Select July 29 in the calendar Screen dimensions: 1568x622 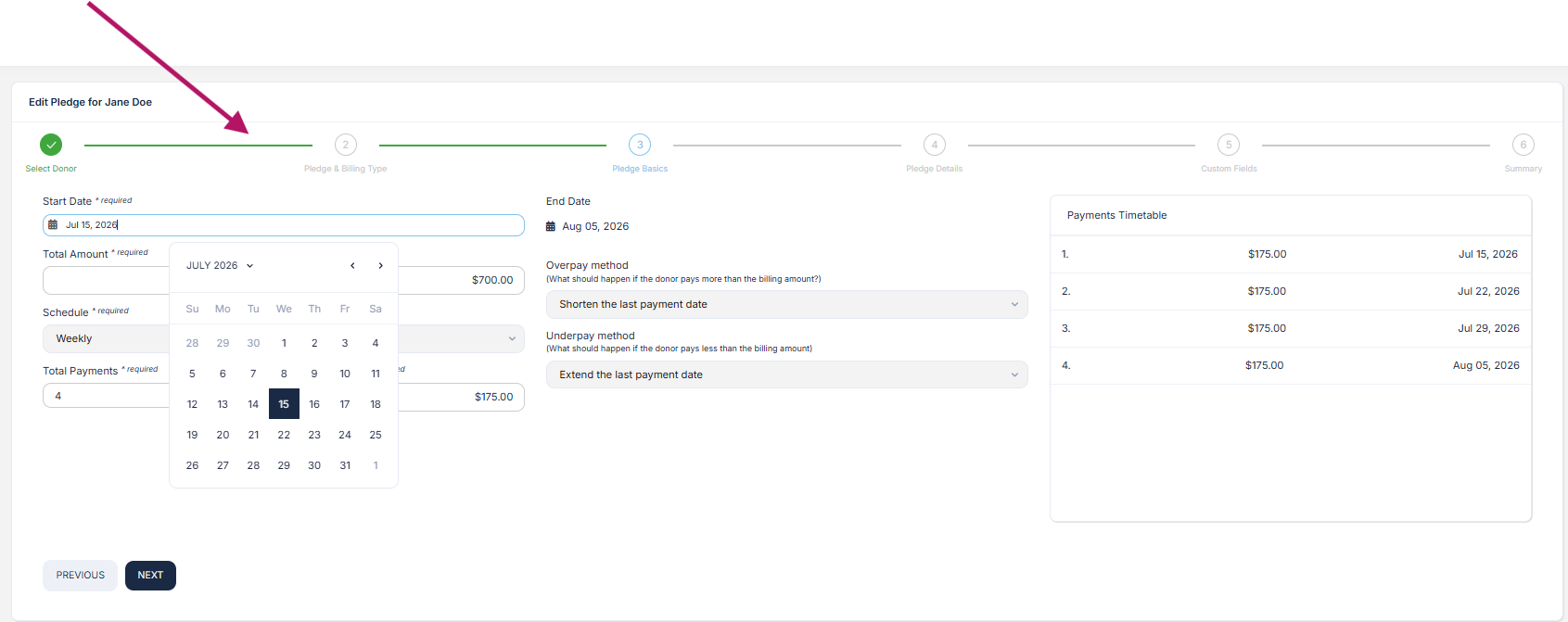tap(284, 465)
